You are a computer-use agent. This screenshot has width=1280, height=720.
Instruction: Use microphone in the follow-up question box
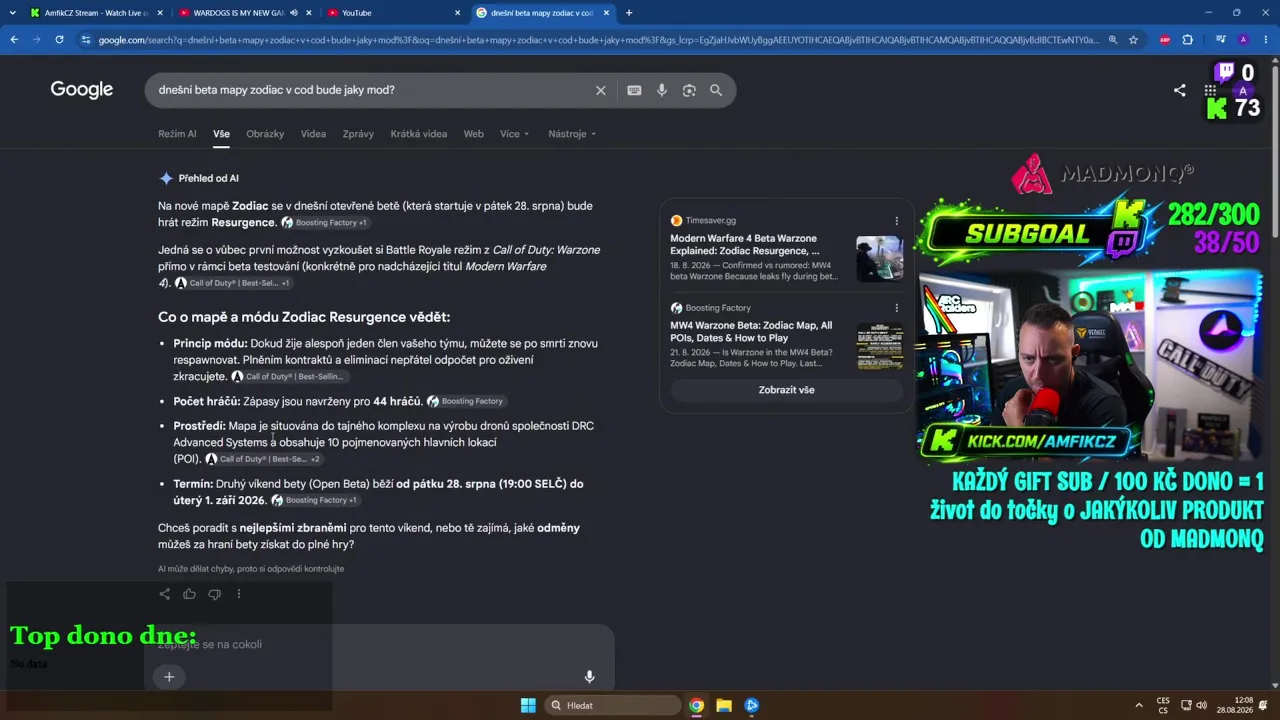tap(589, 677)
